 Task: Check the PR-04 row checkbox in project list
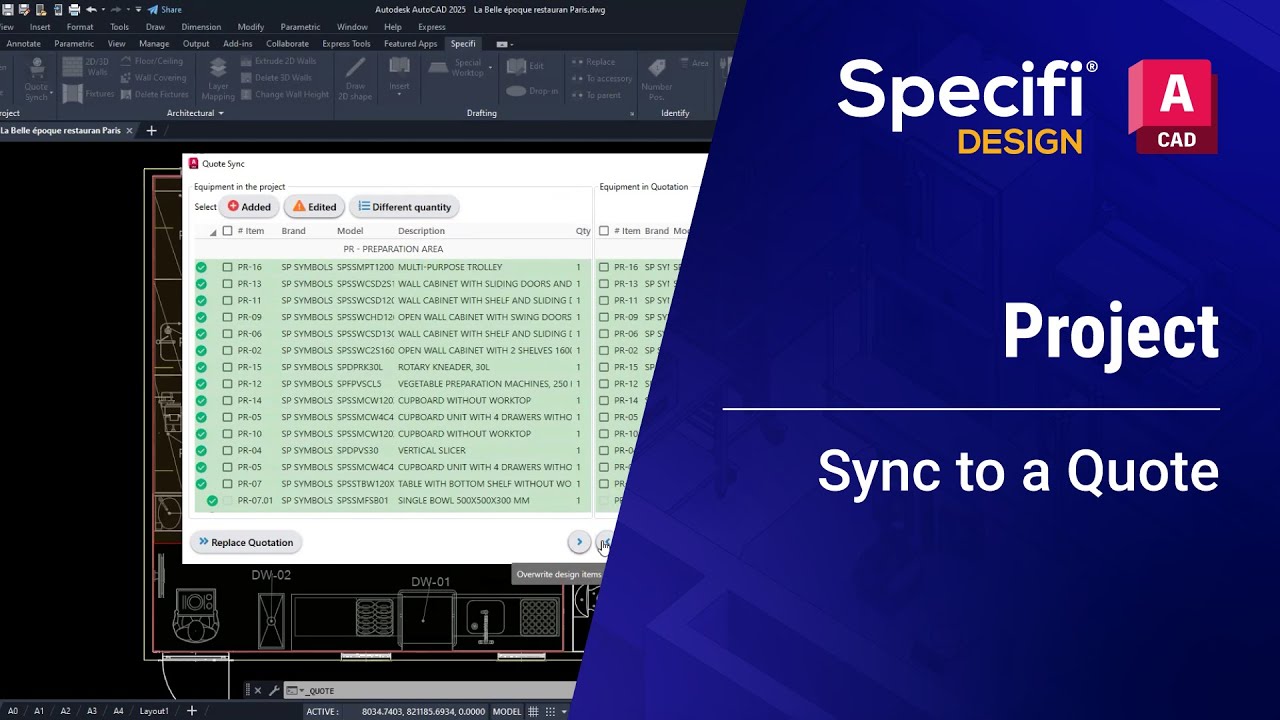[x=227, y=451]
